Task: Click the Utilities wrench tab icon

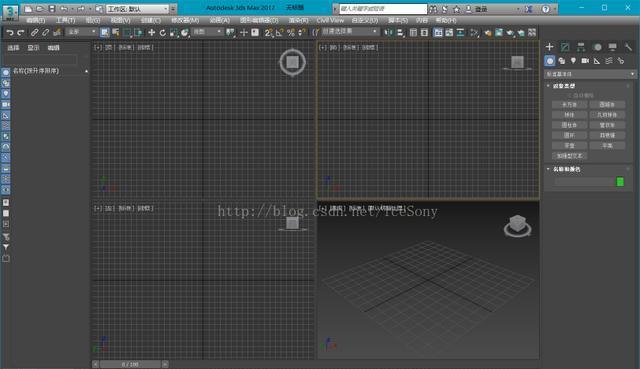Action: coord(628,47)
